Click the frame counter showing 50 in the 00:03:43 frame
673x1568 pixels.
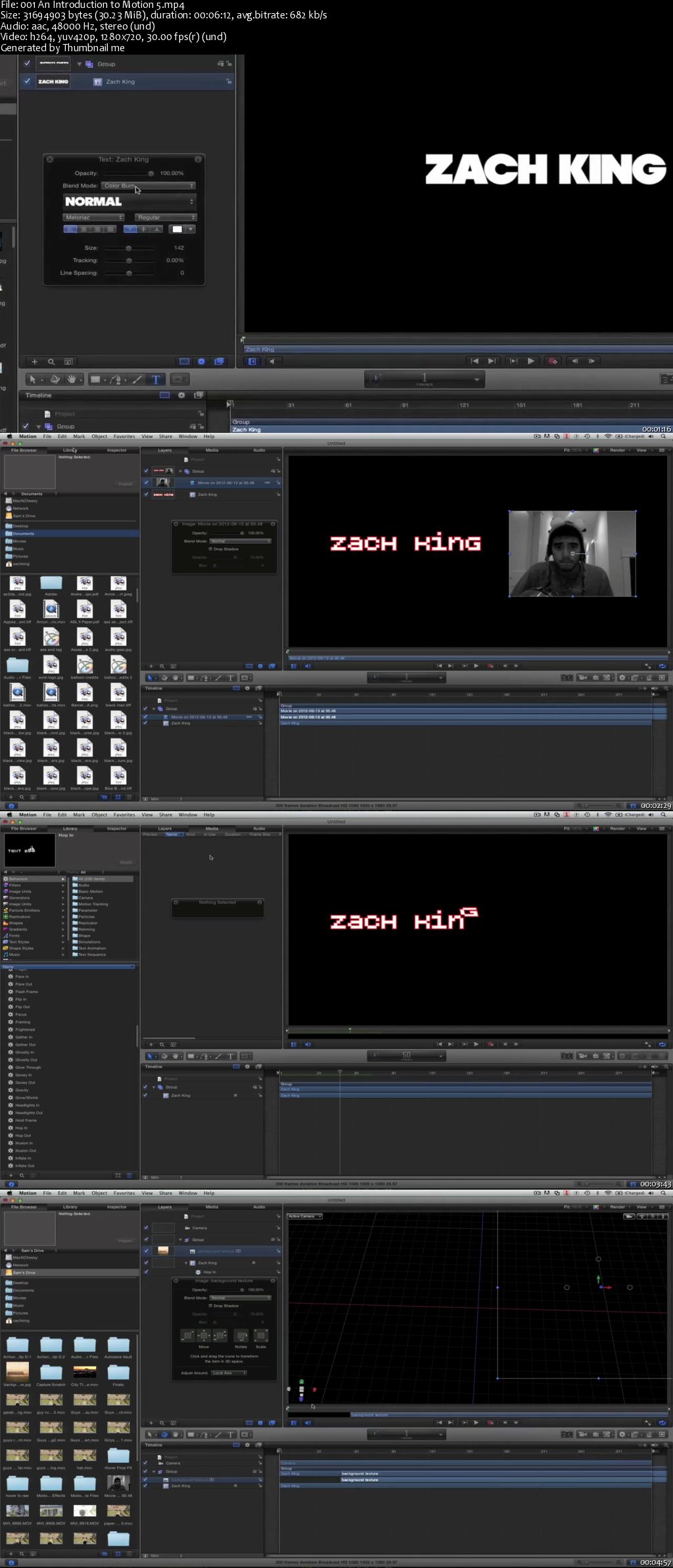pos(406,1056)
